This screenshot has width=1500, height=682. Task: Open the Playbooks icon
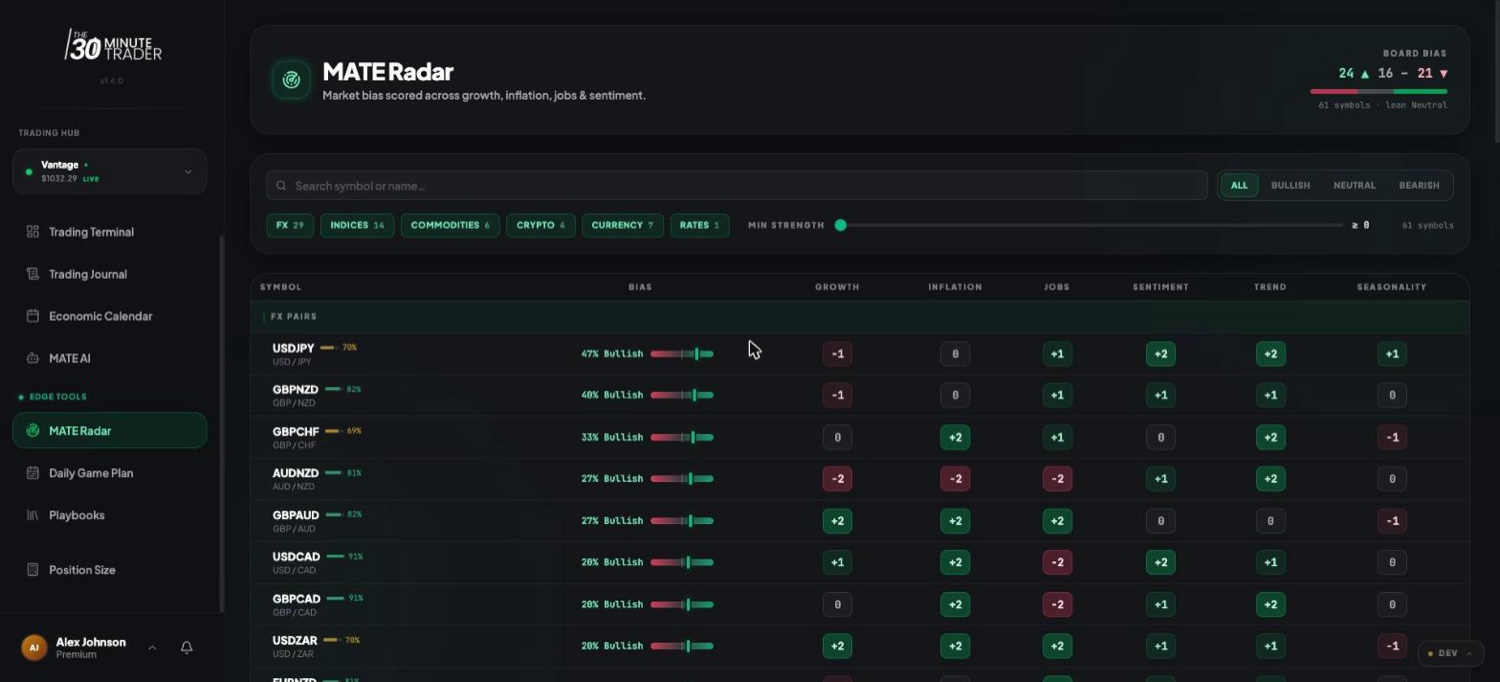tap(33, 515)
